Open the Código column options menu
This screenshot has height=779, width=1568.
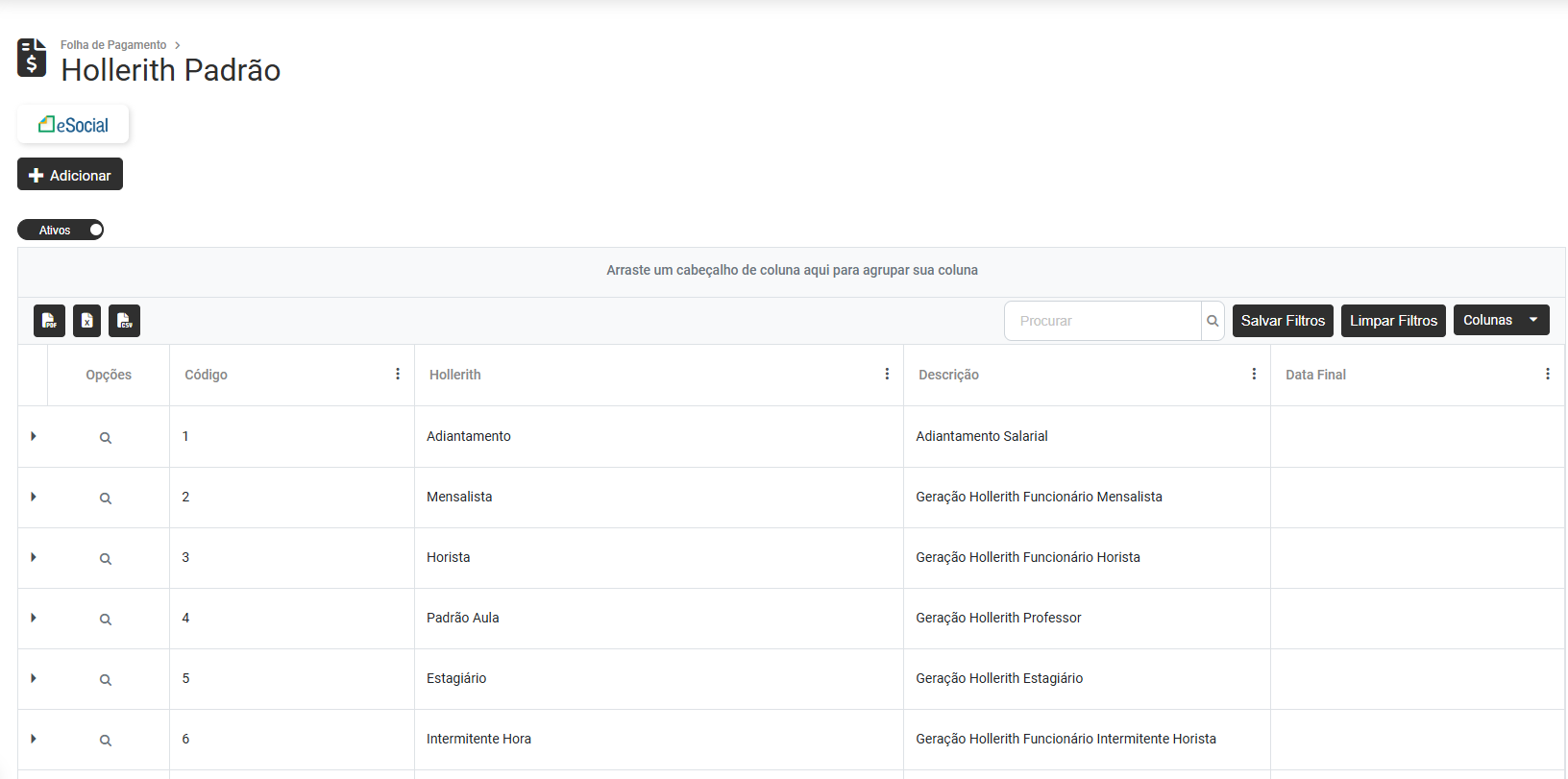click(398, 374)
